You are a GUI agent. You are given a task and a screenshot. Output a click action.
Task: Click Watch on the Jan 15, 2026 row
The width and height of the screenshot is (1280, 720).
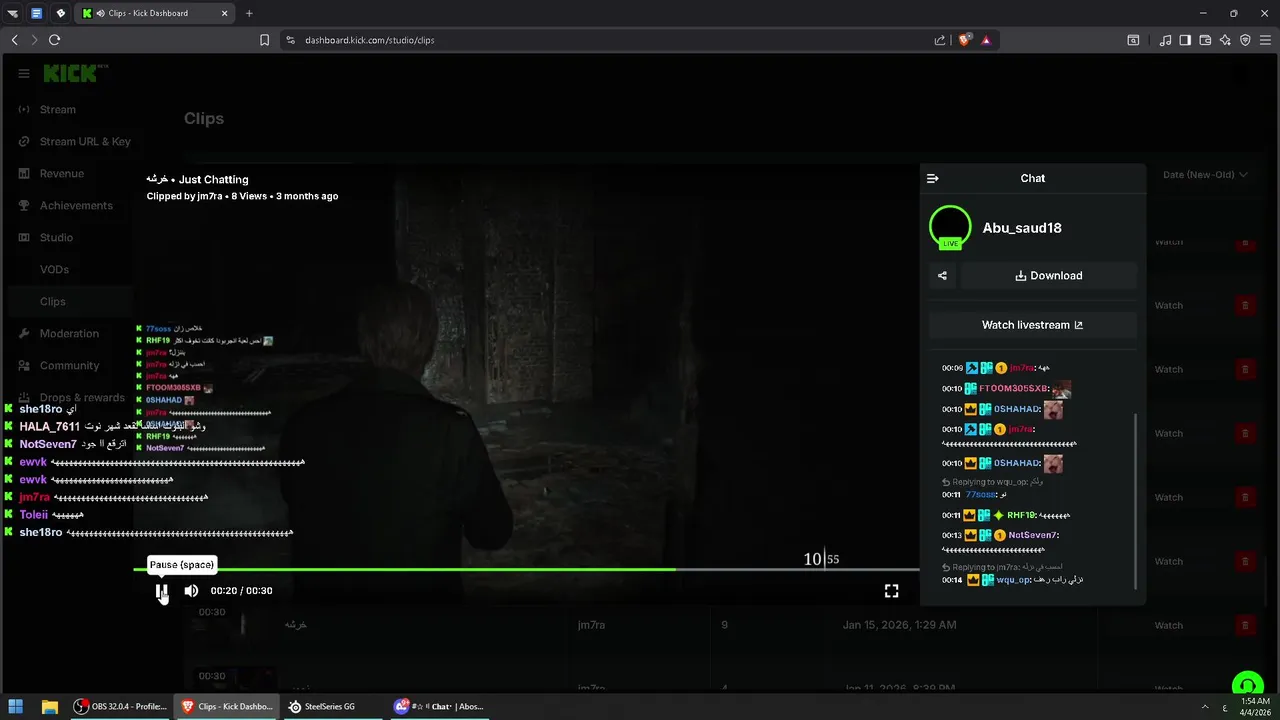point(1169,625)
